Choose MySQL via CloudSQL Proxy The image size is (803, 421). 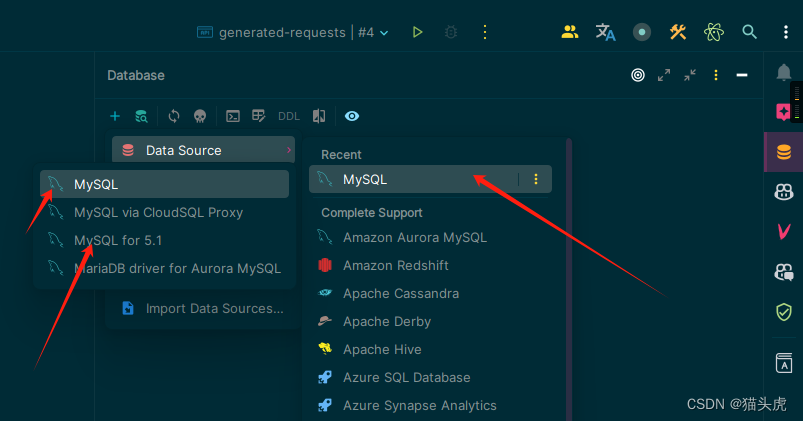[164, 212]
